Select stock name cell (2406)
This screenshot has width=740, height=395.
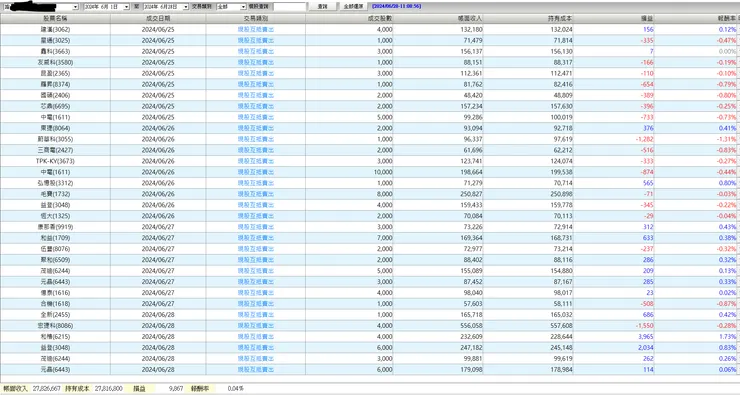(x=55, y=95)
